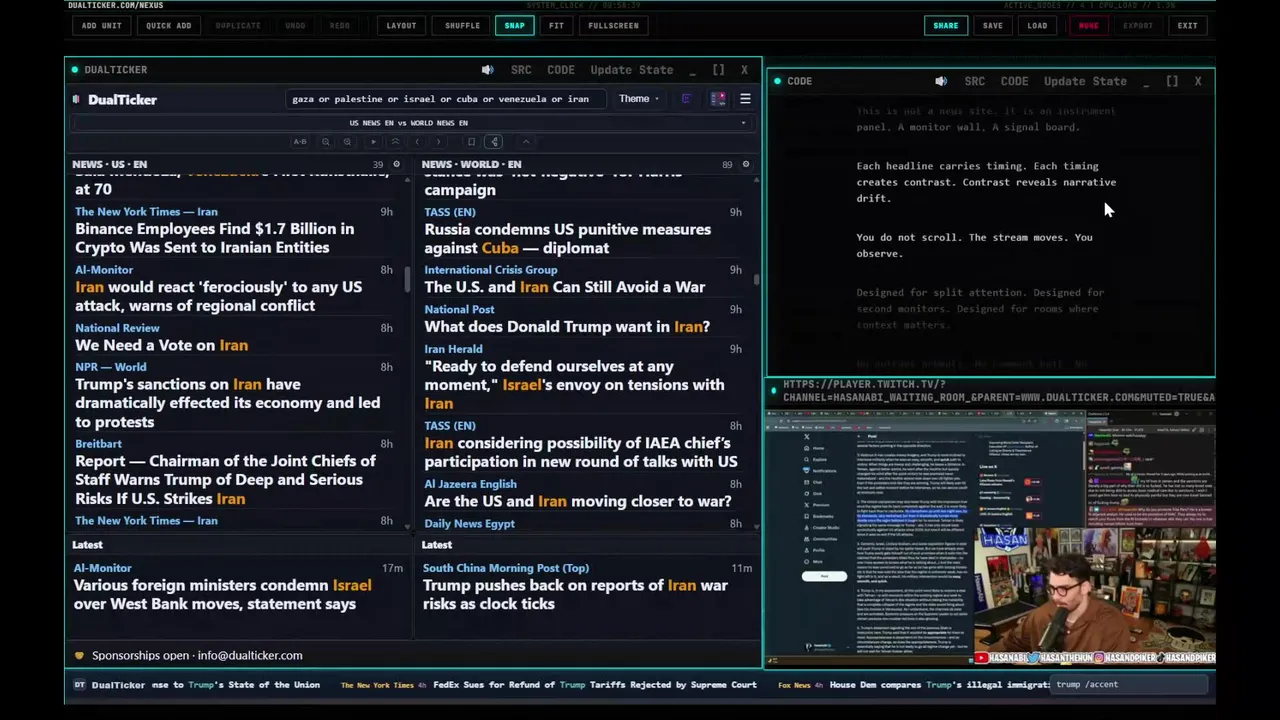Click the SAVE button
Viewport: 1280px width, 720px height.
point(992,25)
